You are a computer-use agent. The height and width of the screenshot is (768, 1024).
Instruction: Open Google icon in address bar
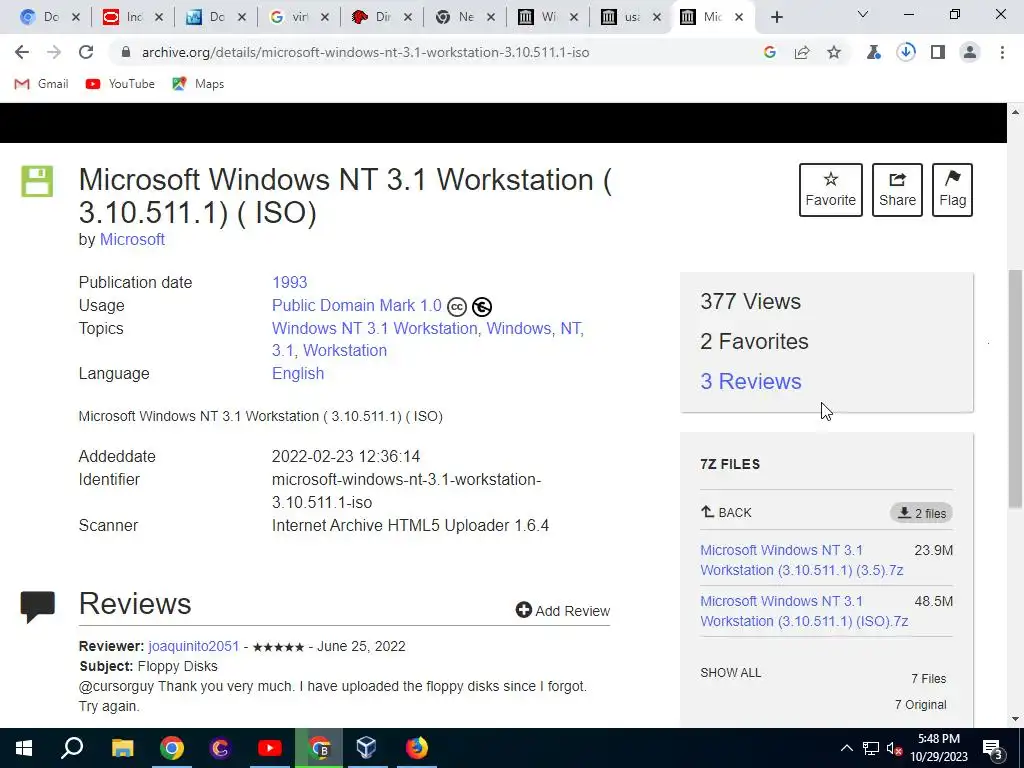click(x=770, y=52)
